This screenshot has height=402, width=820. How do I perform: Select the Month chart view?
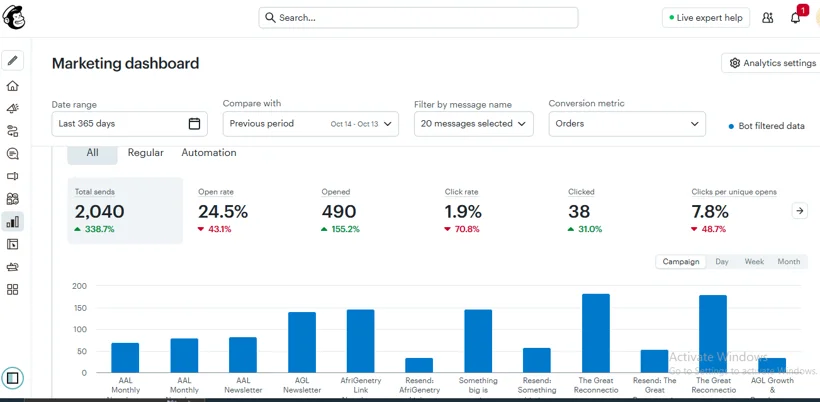(789, 261)
